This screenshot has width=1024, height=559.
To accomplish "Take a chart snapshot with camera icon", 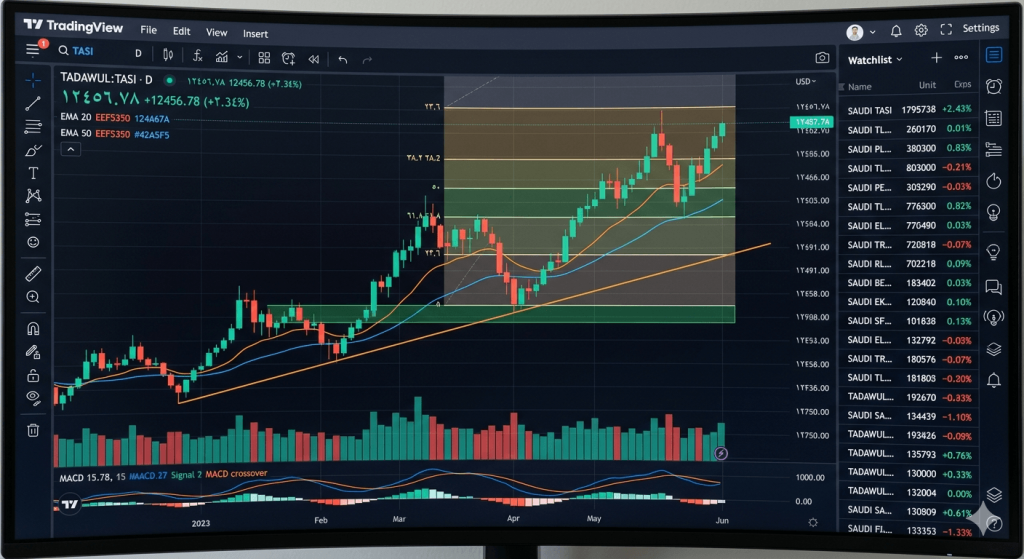I will pos(822,58).
